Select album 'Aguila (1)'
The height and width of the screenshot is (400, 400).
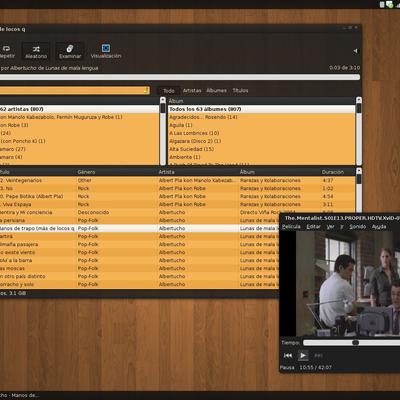(262, 125)
